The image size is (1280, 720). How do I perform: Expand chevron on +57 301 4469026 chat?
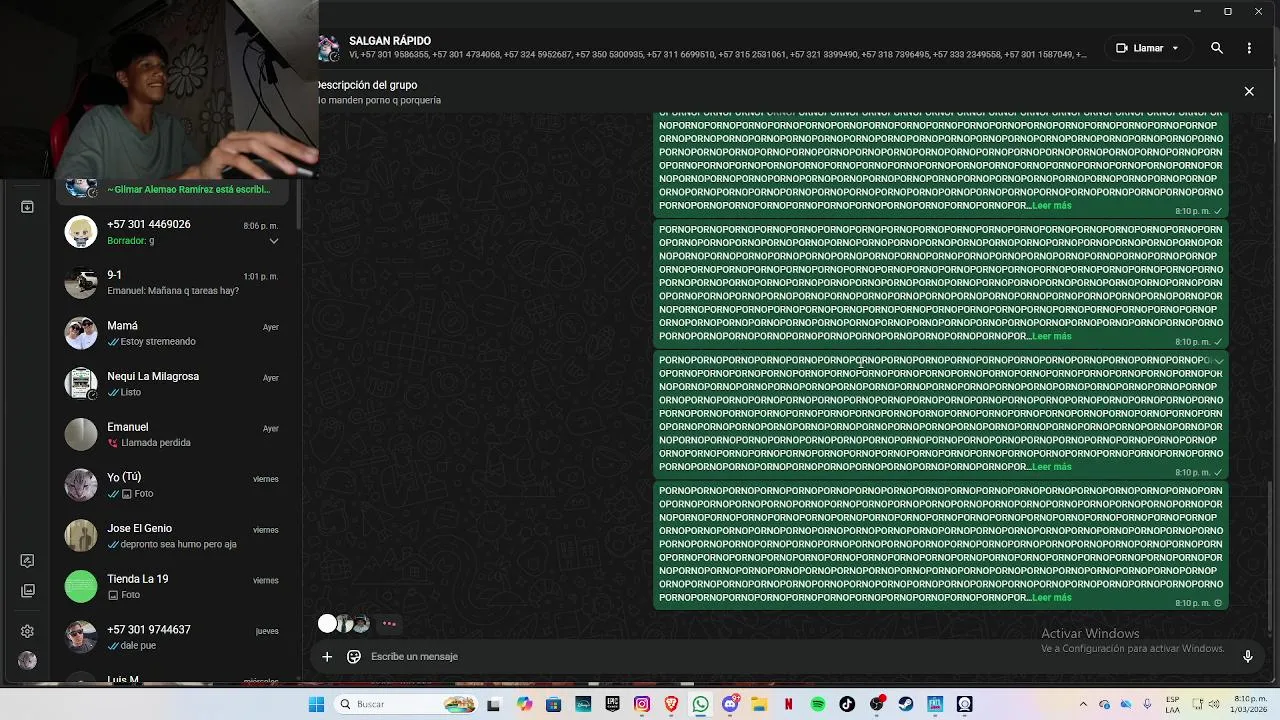click(273, 241)
